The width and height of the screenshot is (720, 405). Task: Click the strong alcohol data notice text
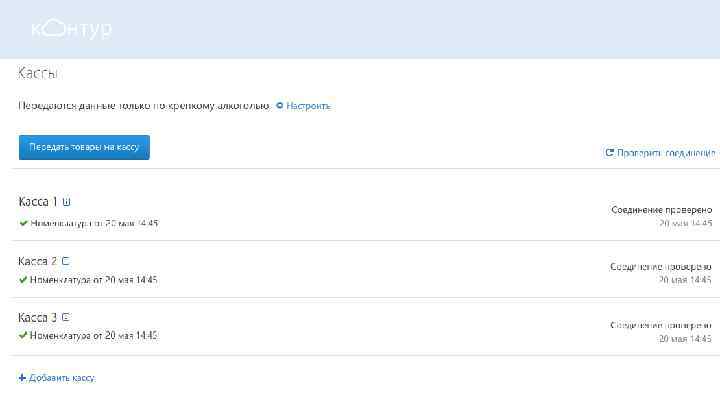tap(145, 106)
